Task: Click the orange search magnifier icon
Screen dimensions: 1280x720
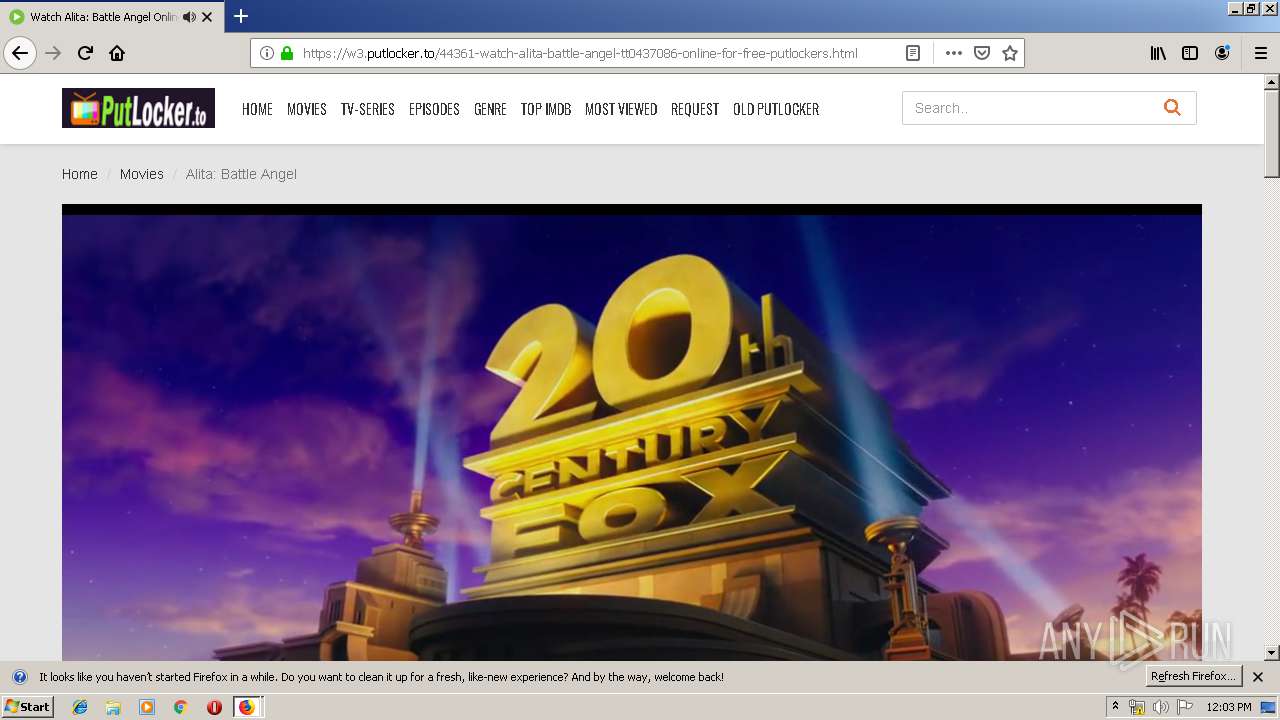Action: [1172, 108]
